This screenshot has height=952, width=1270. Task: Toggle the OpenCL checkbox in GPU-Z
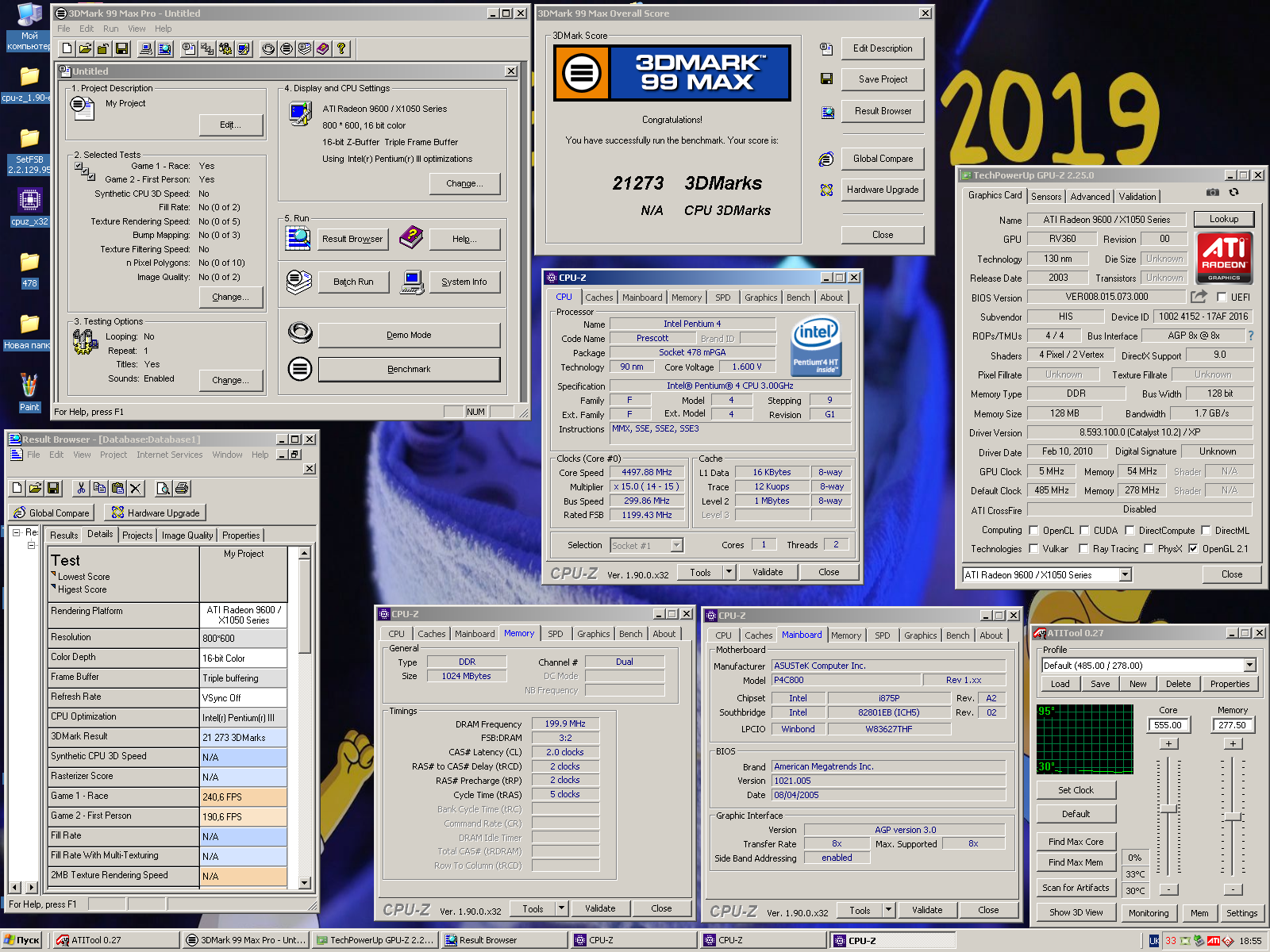pos(1033,530)
